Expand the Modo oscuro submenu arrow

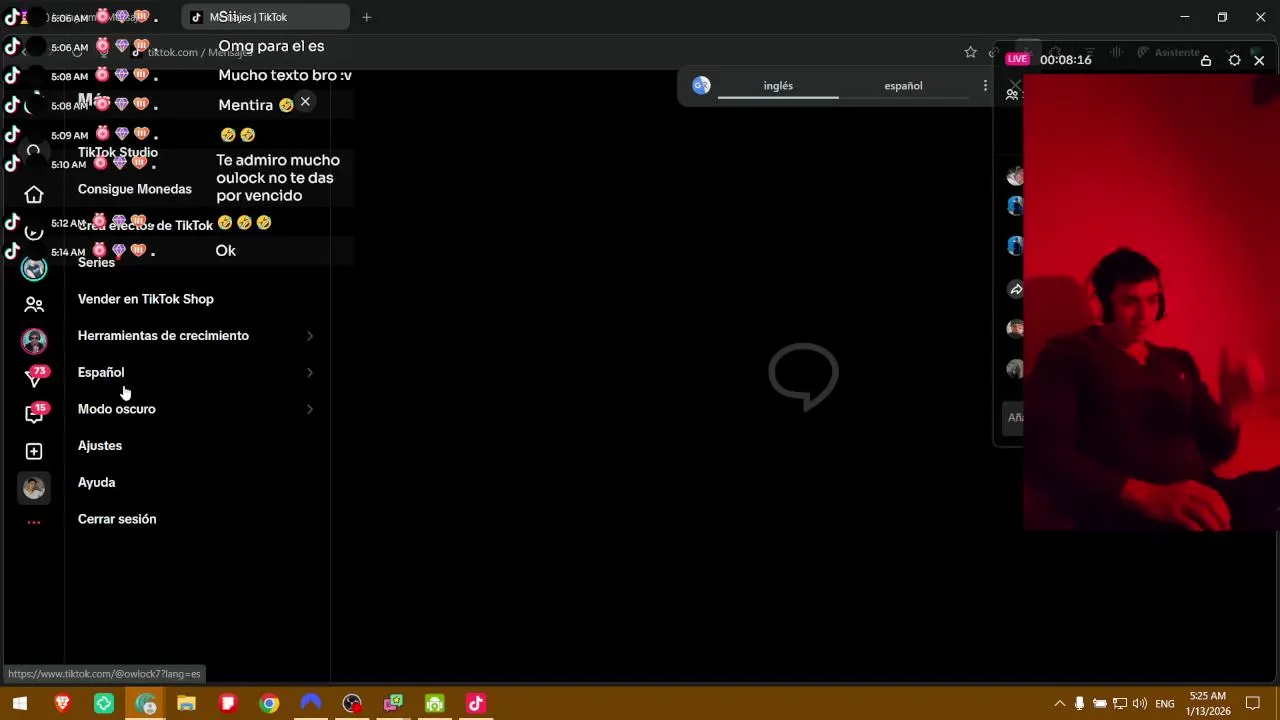[310, 409]
